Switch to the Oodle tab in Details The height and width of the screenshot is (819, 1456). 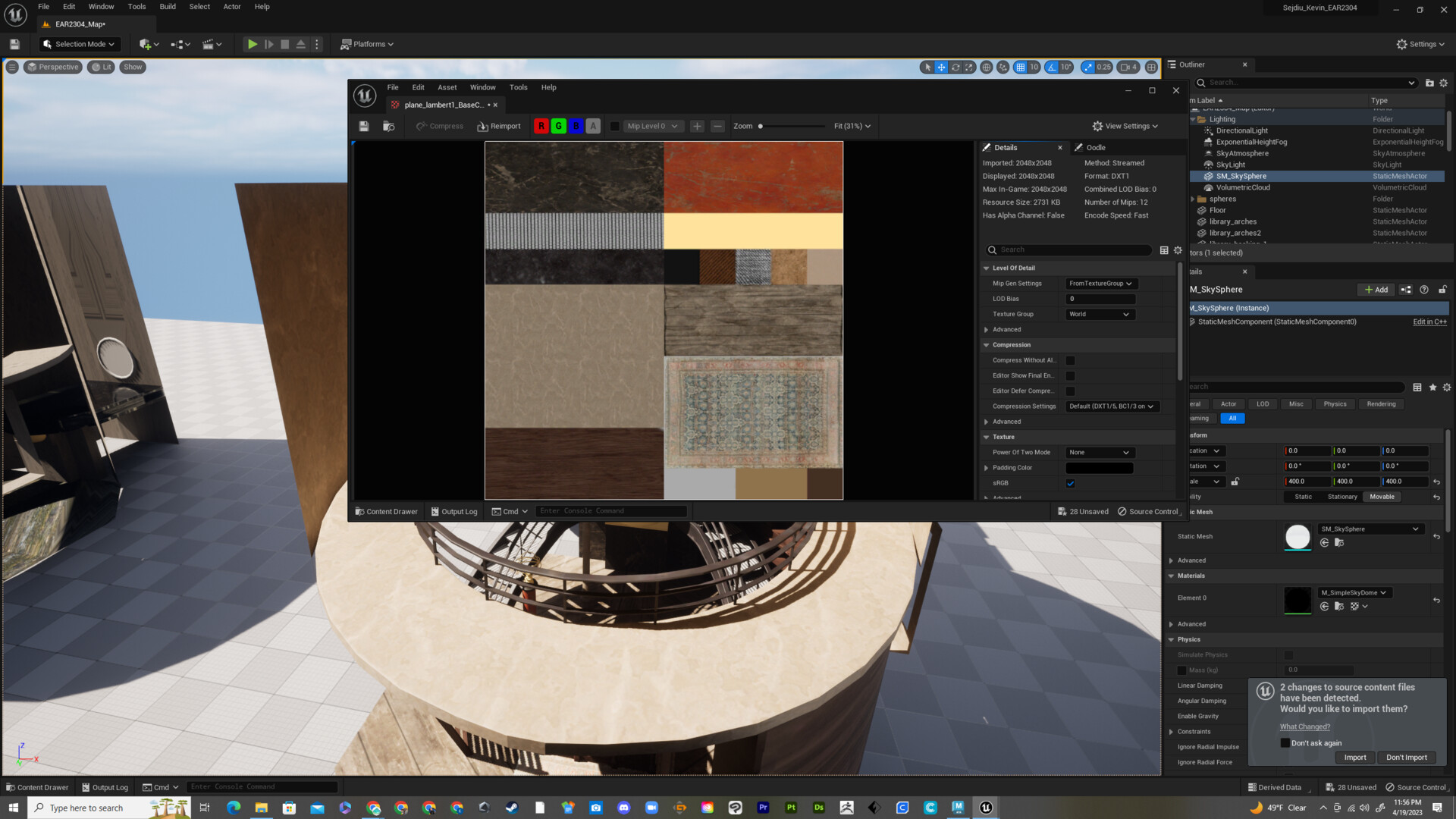coord(1094,147)
